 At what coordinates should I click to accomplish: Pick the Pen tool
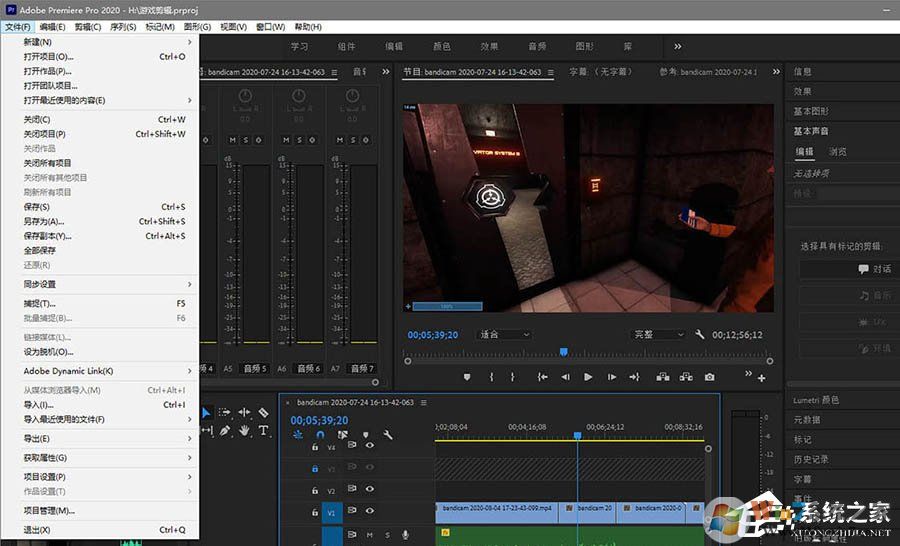click(225, 431)
